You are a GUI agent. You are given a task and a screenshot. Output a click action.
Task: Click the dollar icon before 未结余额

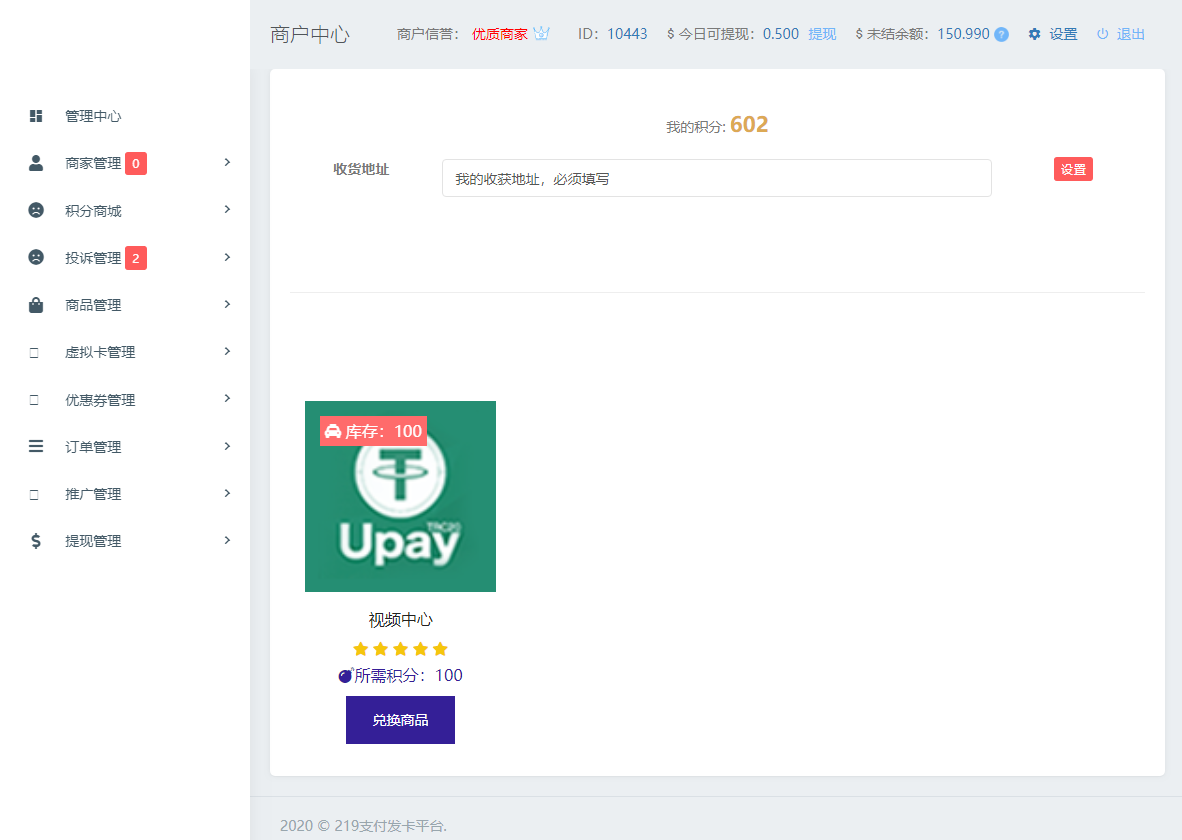[859, 34]
